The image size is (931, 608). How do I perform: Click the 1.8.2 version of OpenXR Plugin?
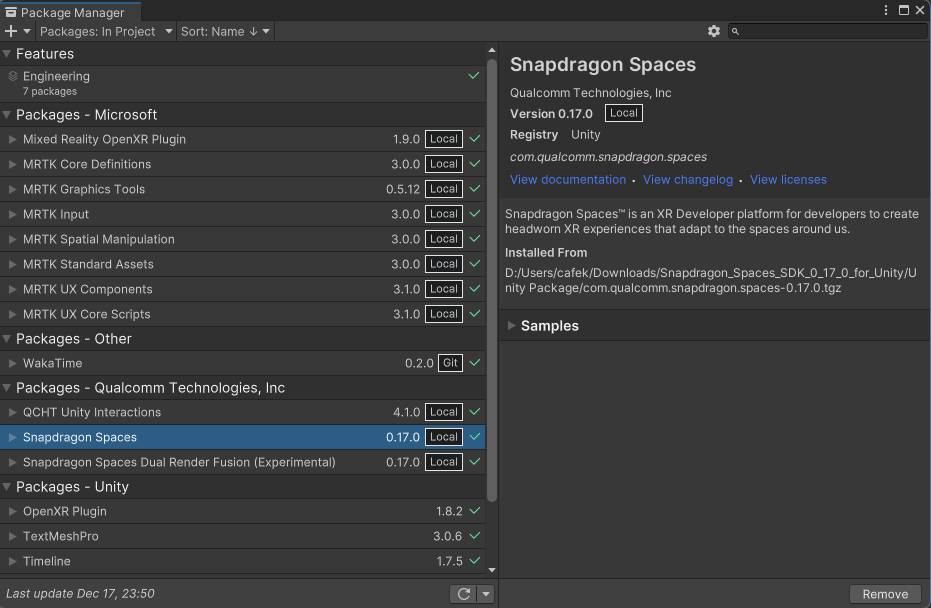click(449, 511)
